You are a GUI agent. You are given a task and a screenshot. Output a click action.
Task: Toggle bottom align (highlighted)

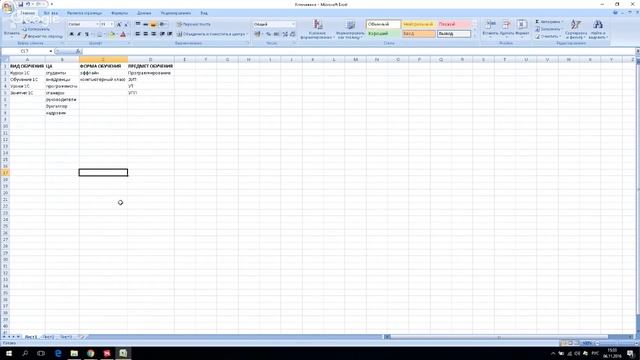[153, 24]
